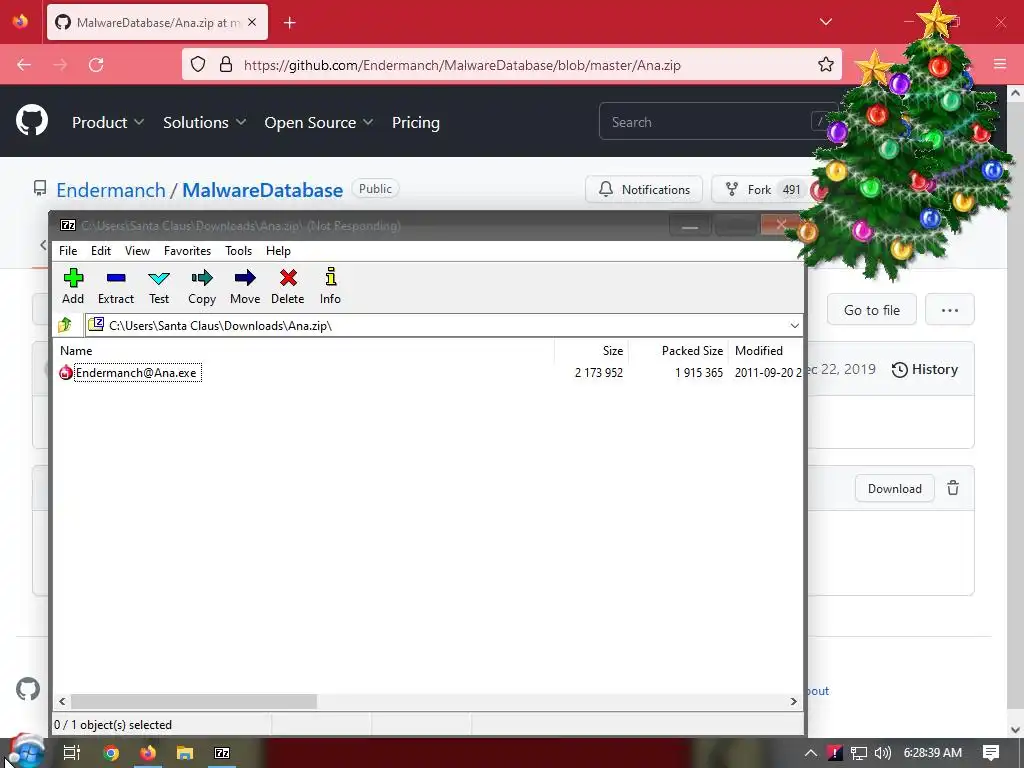Click the trash delete file icon
Screen dimensions: 1024x768
coord(953,488)
